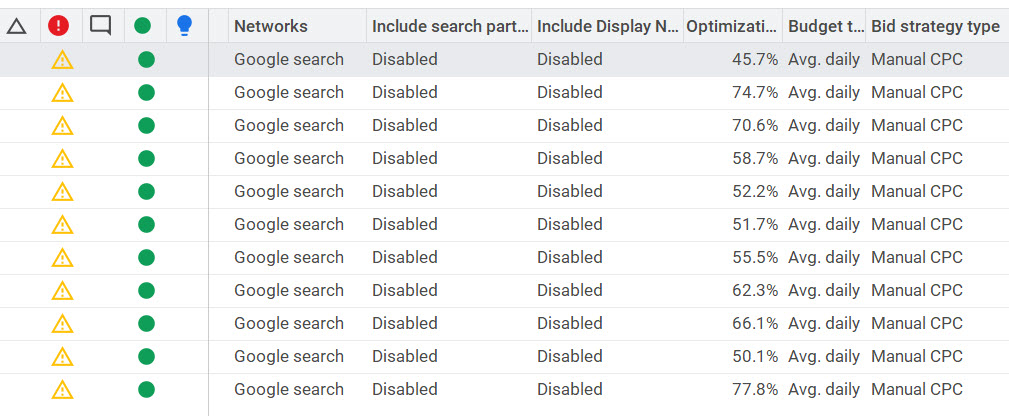Select the Google search cell in the 70.6% row

[289, 126]
